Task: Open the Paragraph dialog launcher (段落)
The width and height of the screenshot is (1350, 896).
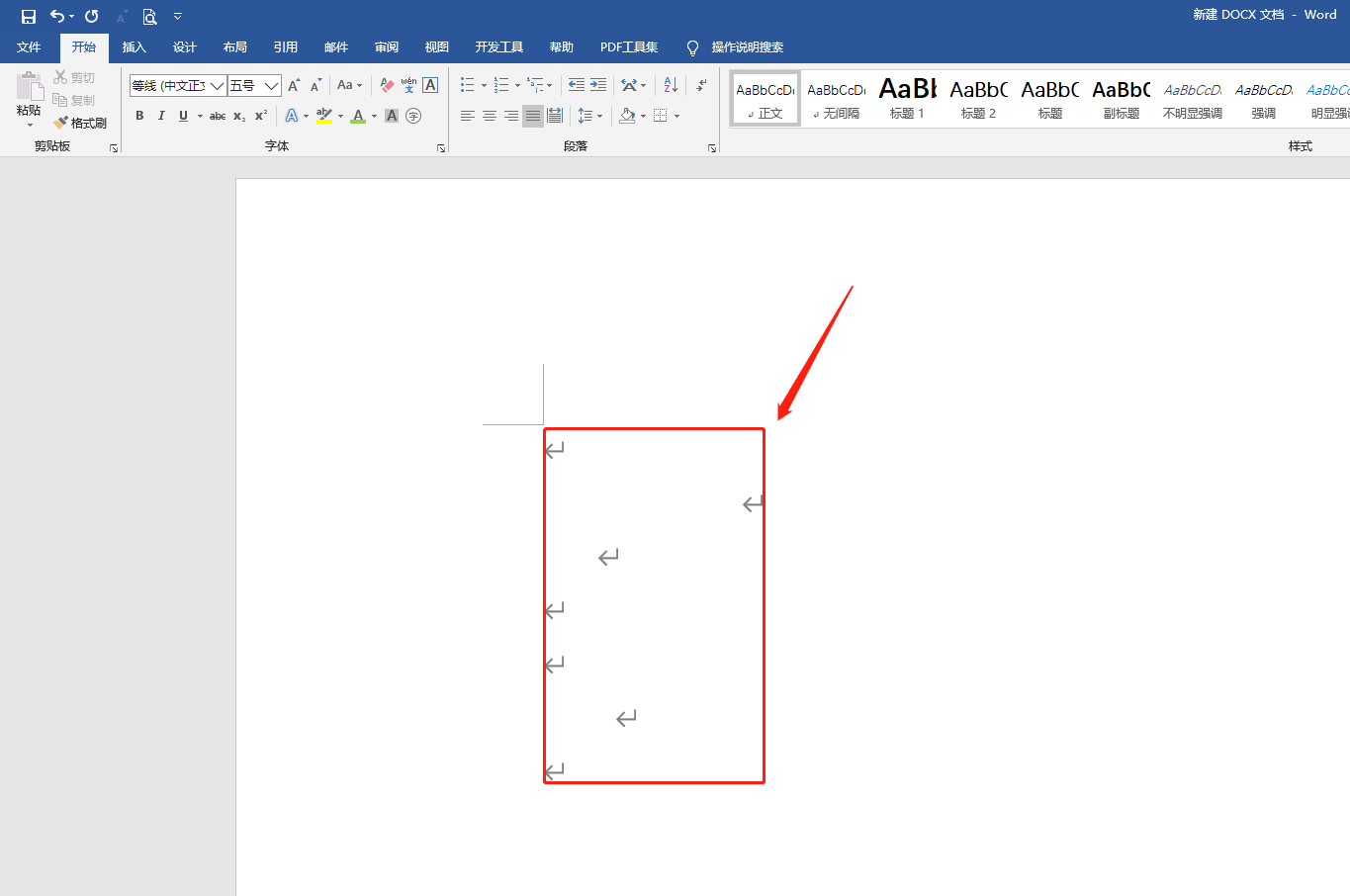Action: (712, 148)
